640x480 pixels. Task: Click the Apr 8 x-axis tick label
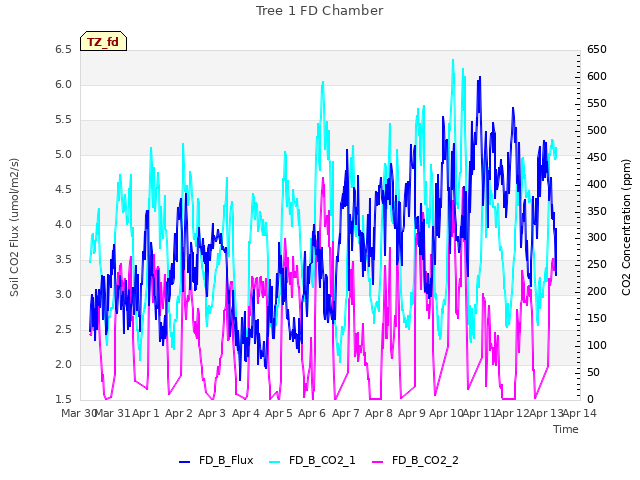coord(379,413)
